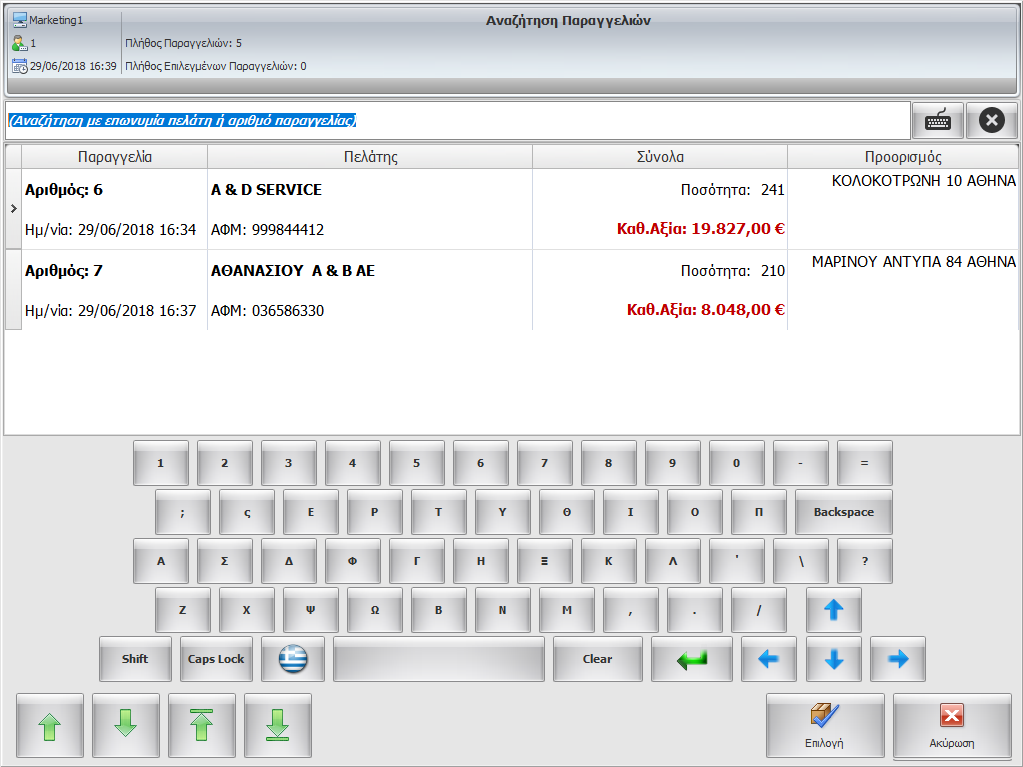Click the forward slash key
The height and width of the screenshot is (767, 1023).
tap(759, 610)
